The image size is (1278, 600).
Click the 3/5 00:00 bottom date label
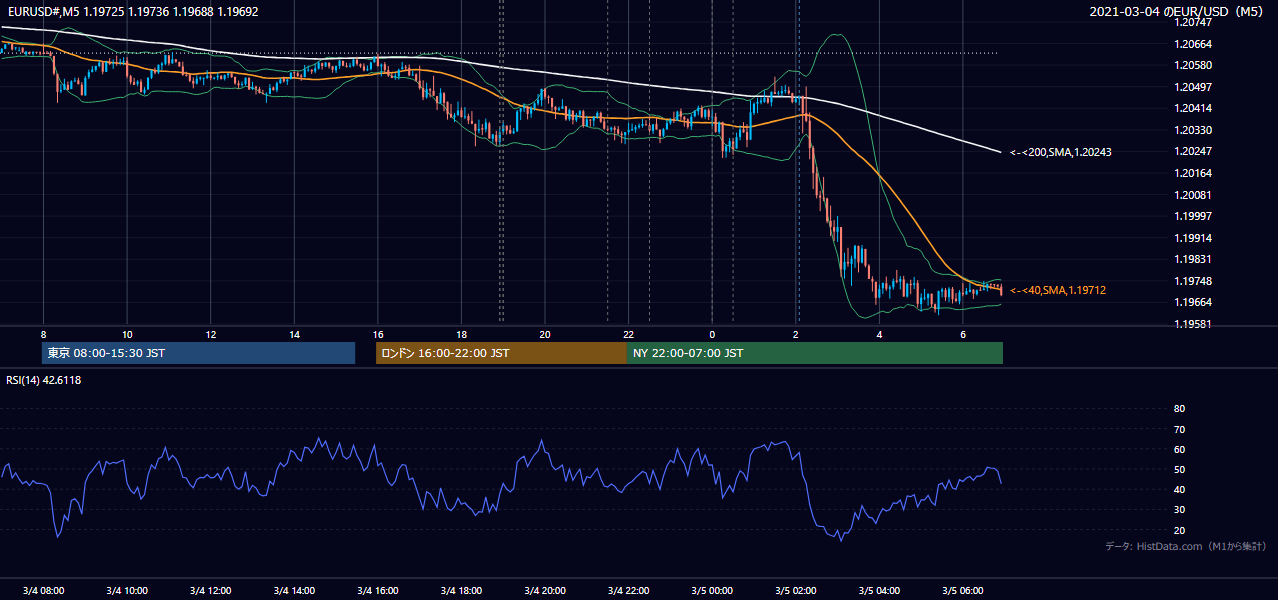(x=712, y=590)
